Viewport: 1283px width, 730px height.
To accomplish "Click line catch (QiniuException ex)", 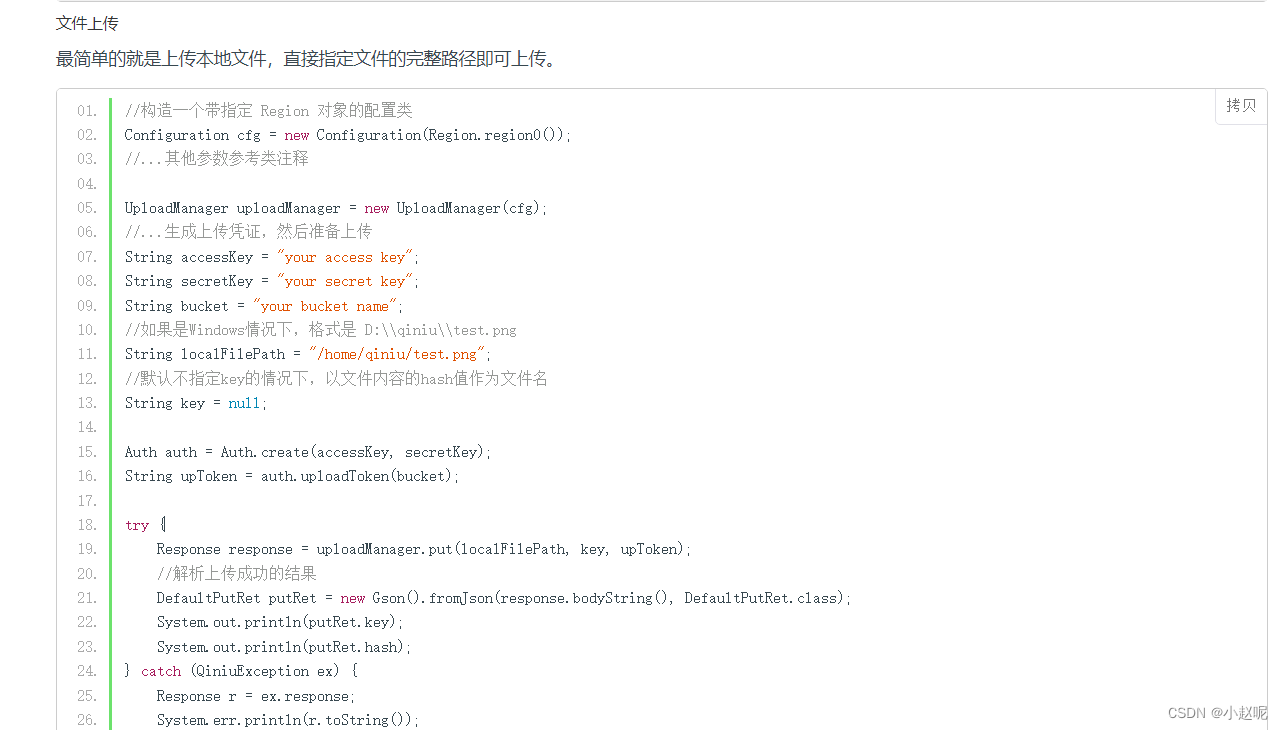I will click(x=241, y=671).
